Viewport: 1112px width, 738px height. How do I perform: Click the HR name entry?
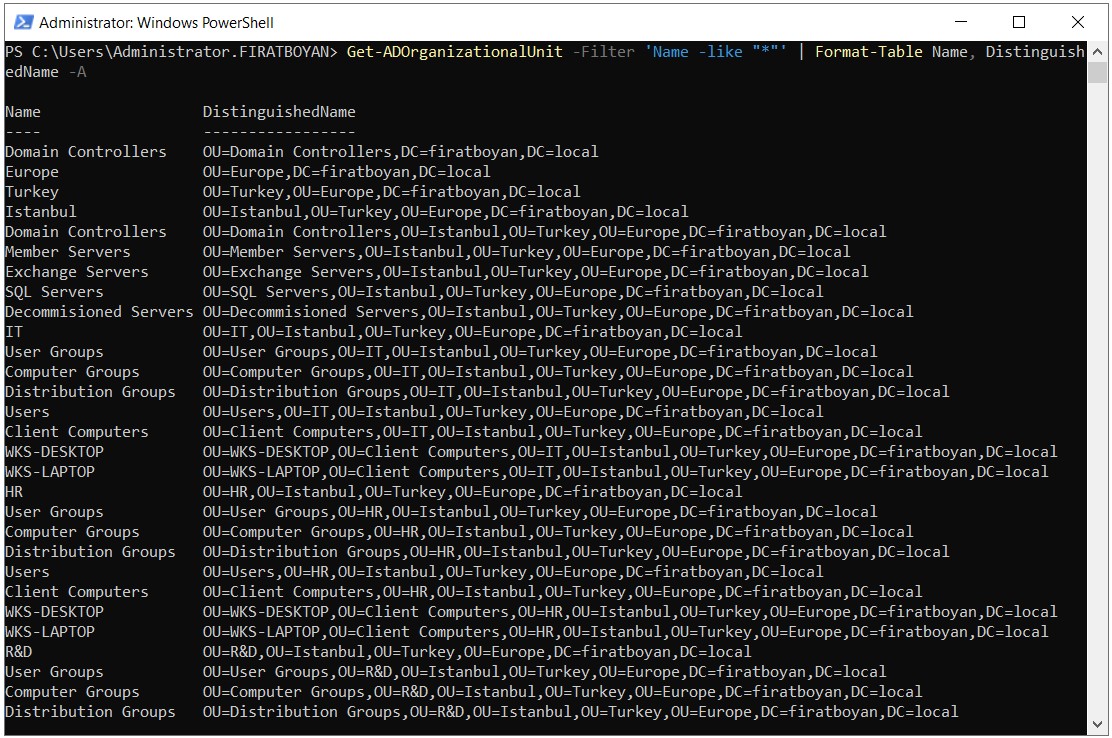coord(13,492)
